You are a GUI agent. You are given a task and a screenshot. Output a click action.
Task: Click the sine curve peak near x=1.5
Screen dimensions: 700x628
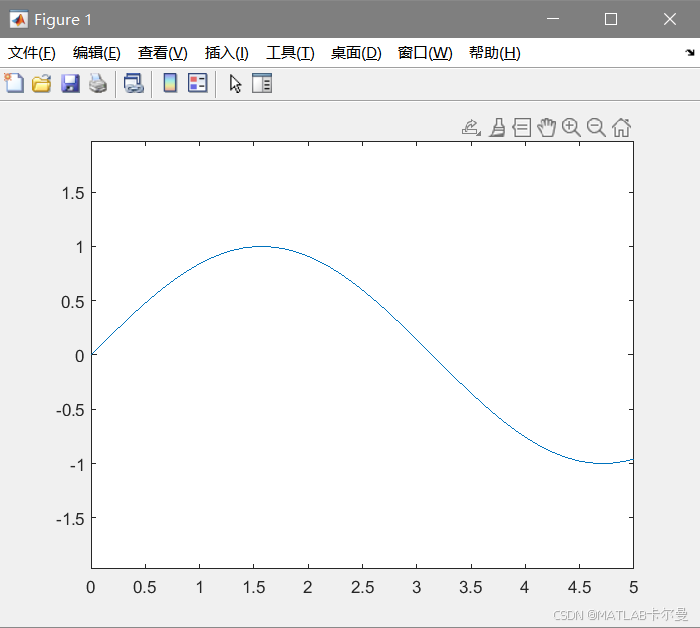pos(261,246)
